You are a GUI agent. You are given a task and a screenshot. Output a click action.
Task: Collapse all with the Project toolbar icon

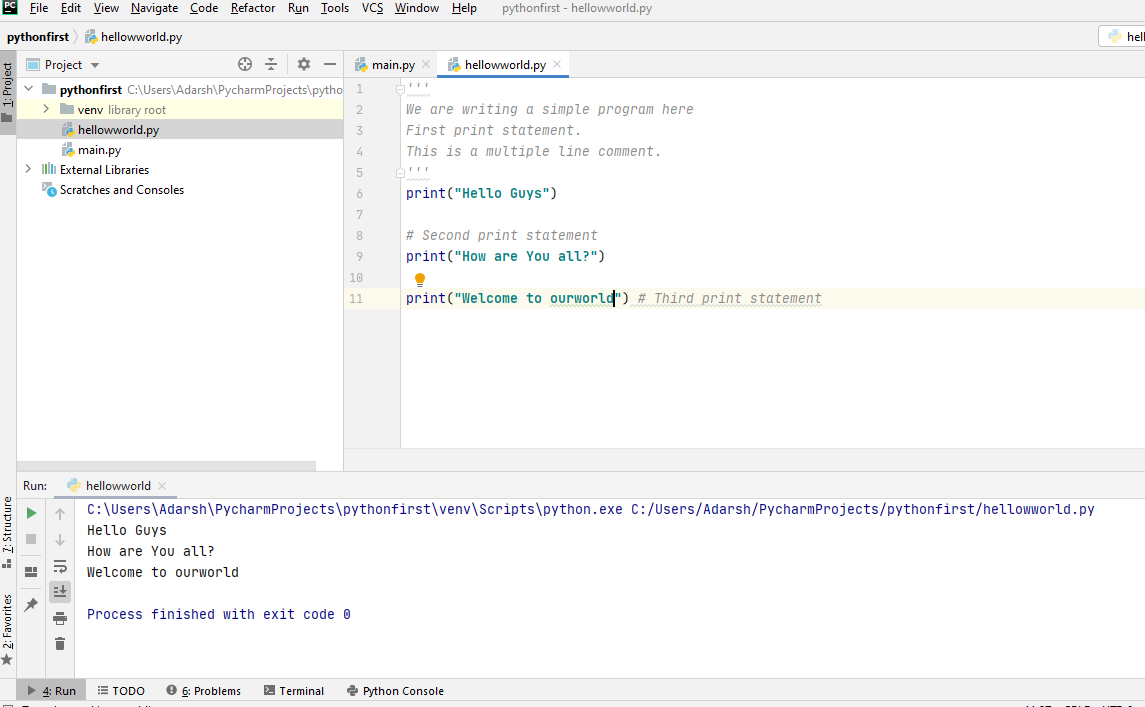pos(271,64)
